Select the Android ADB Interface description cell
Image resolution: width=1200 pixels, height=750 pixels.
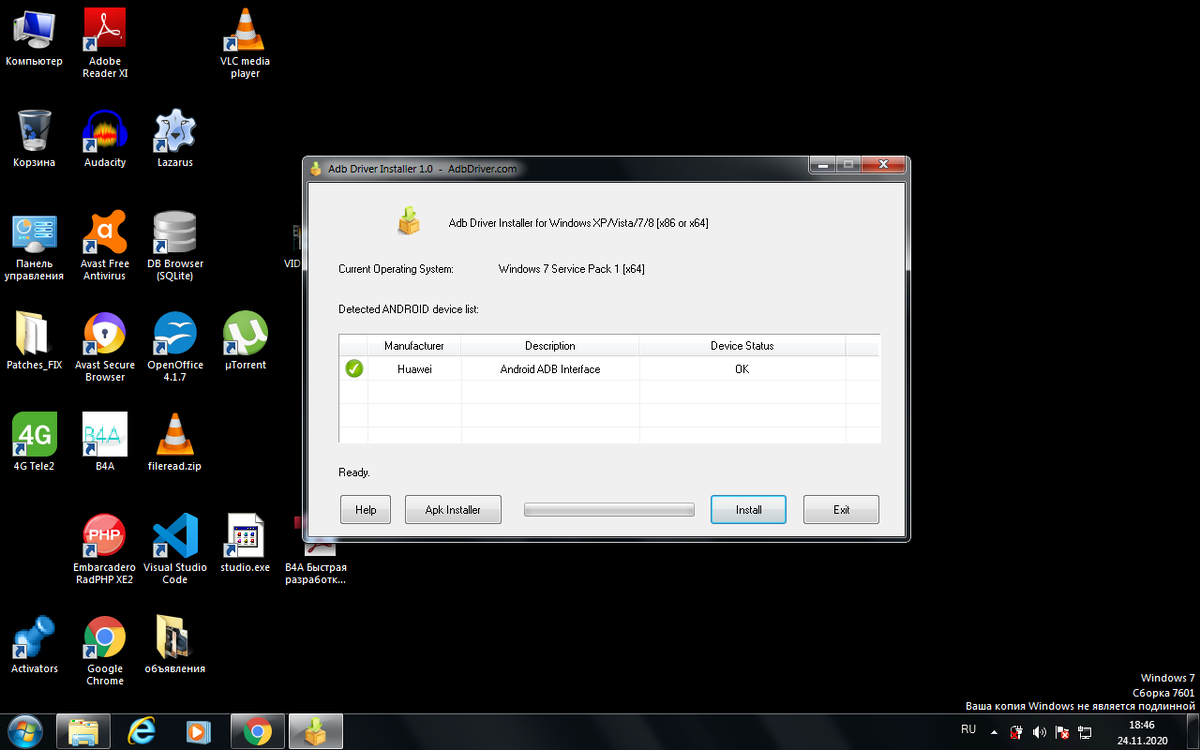[x=550, y=369]
